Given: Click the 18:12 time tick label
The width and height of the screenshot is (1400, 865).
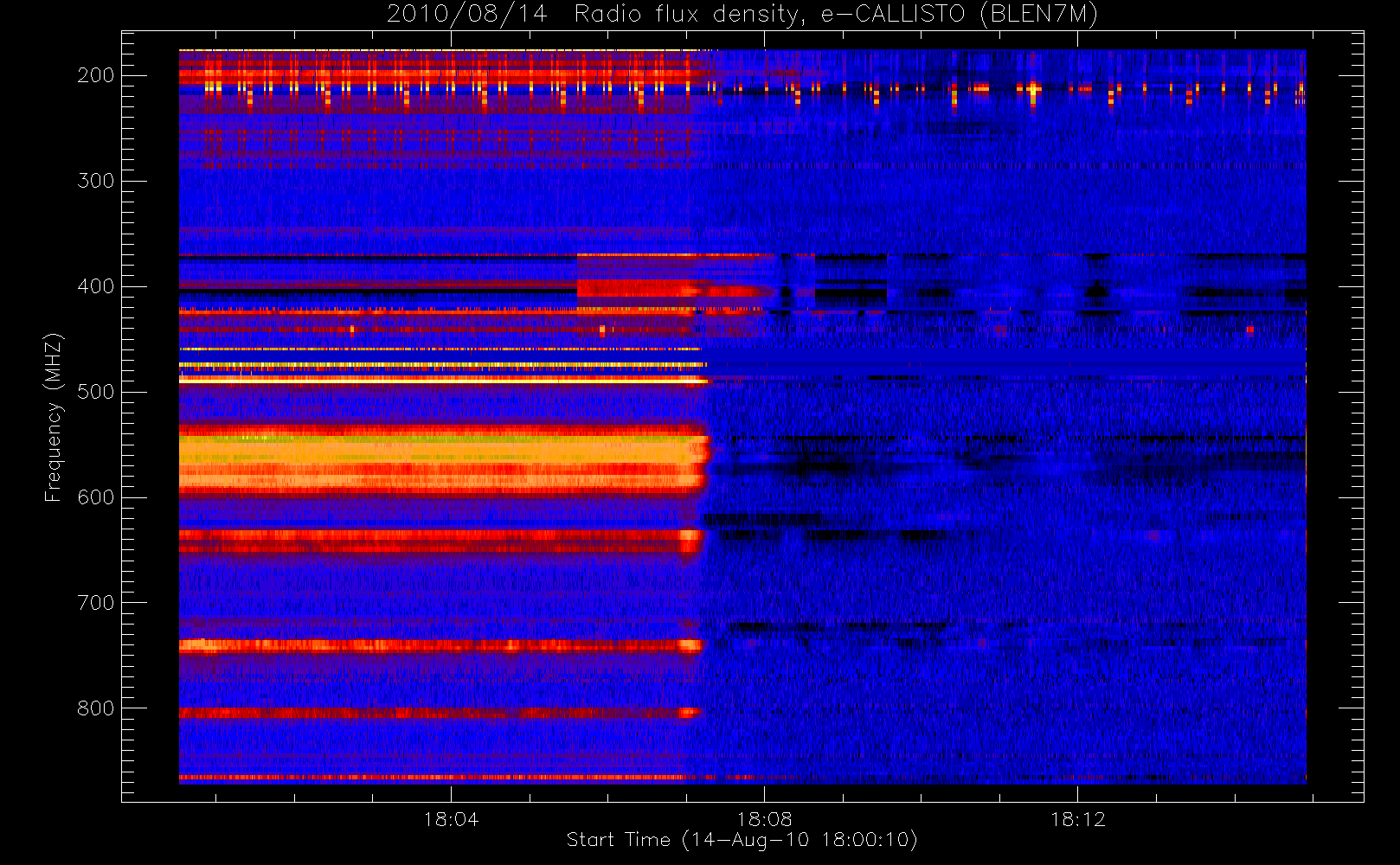Looking at the screenshot, I should 1078,819.
